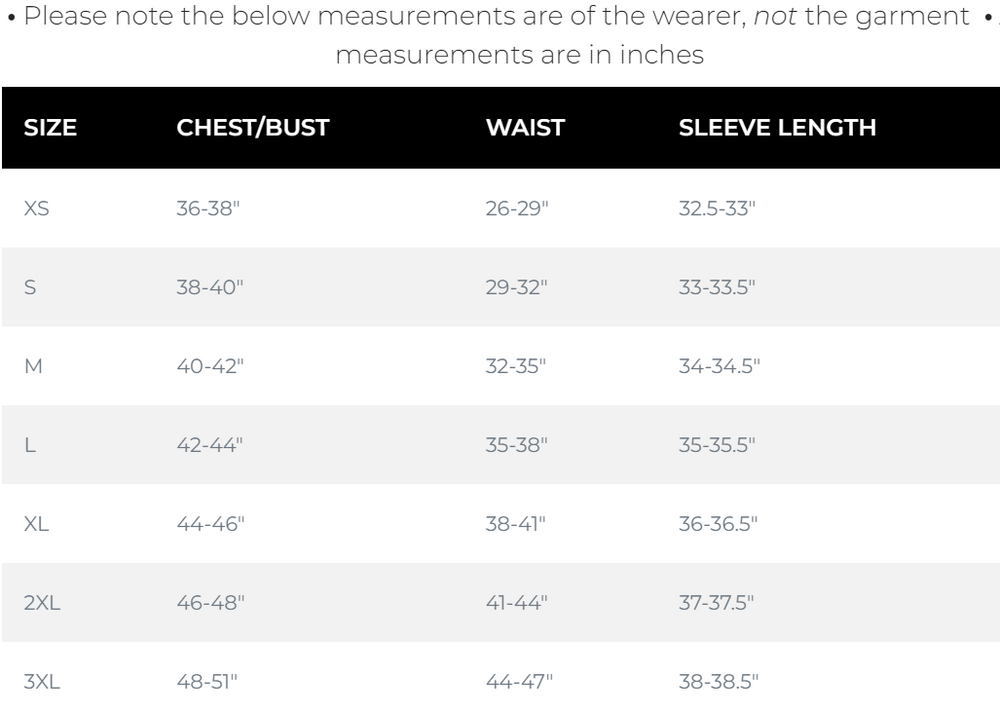Viewport: 1000px width, 717px height.
Task: Select the L size row label
Action: (x=30, y=445)
